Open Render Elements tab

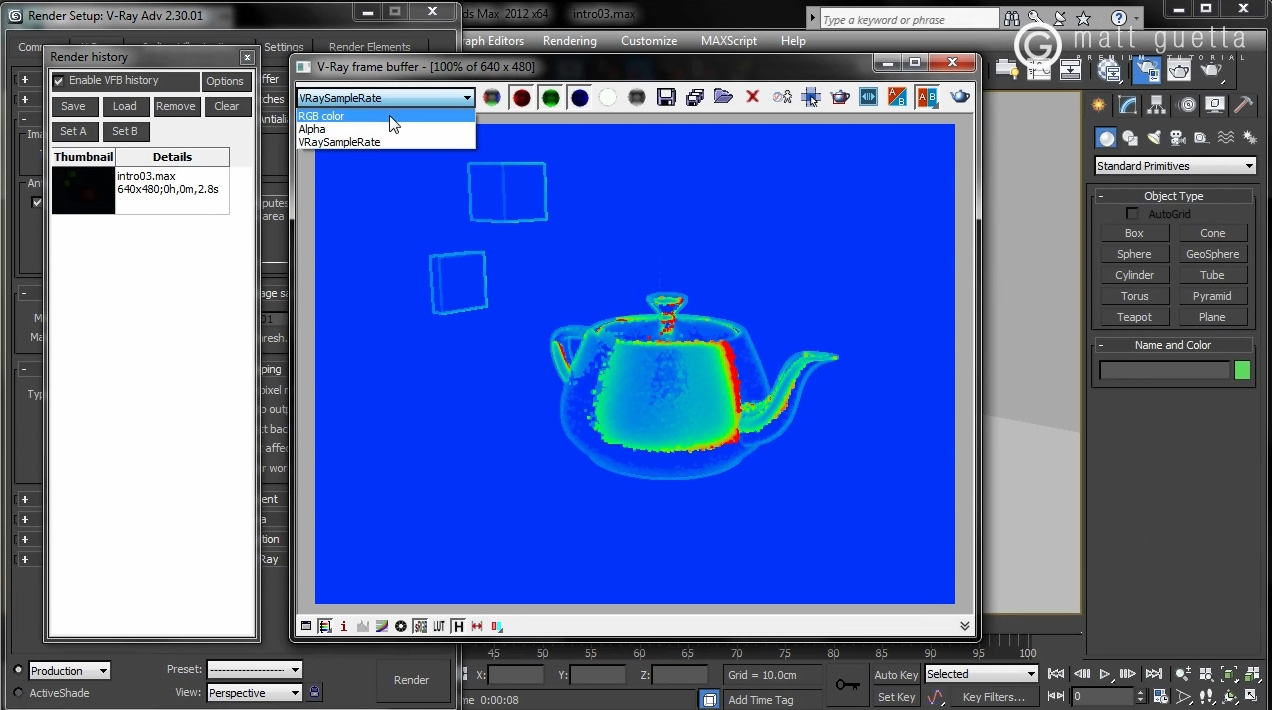[370, 47]
